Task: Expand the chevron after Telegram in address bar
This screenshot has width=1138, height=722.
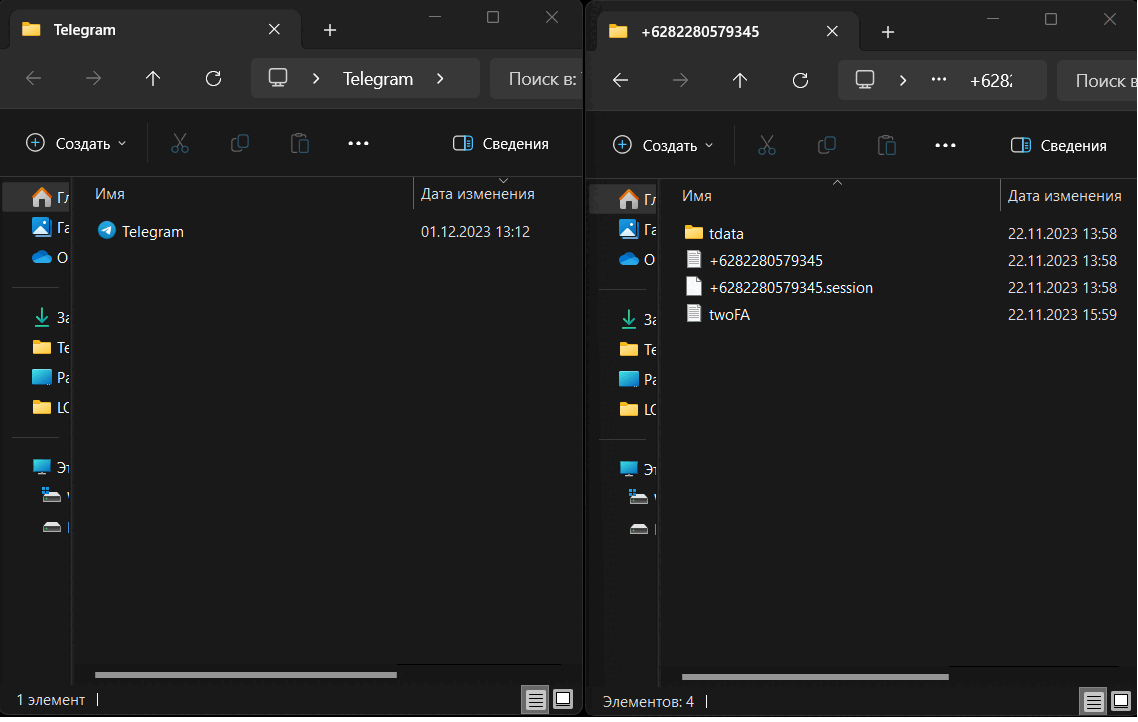Action: tap(440, 79)
